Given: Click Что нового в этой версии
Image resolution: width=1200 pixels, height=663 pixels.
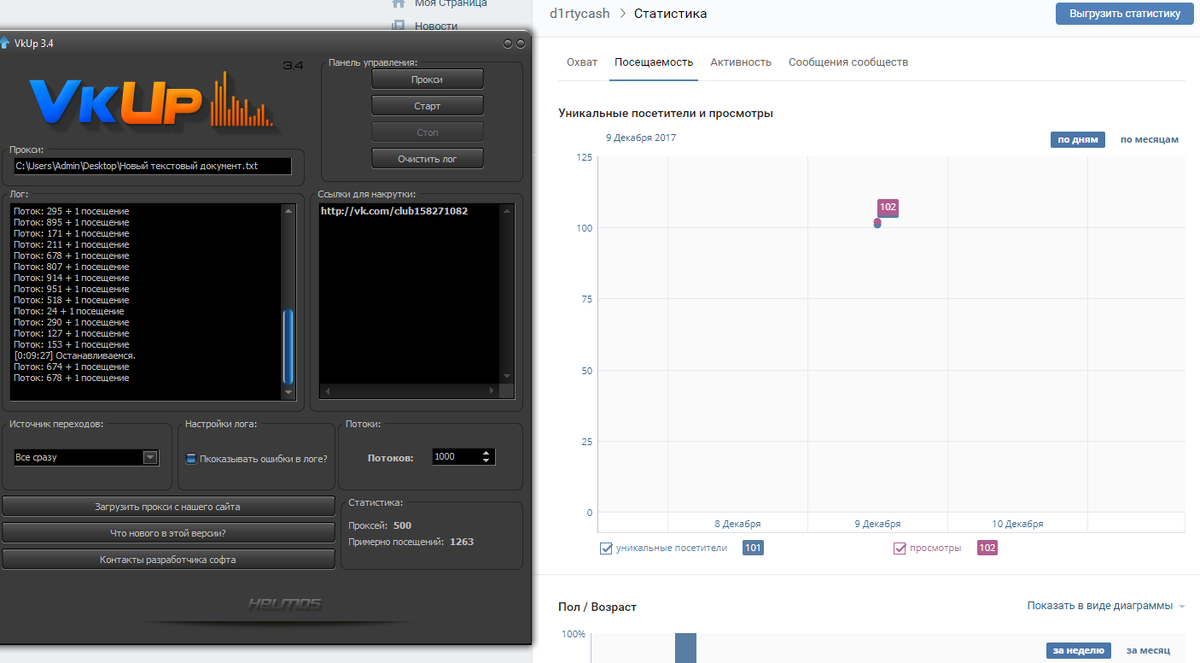Looking at the screenshot, I should coord(168,533).
